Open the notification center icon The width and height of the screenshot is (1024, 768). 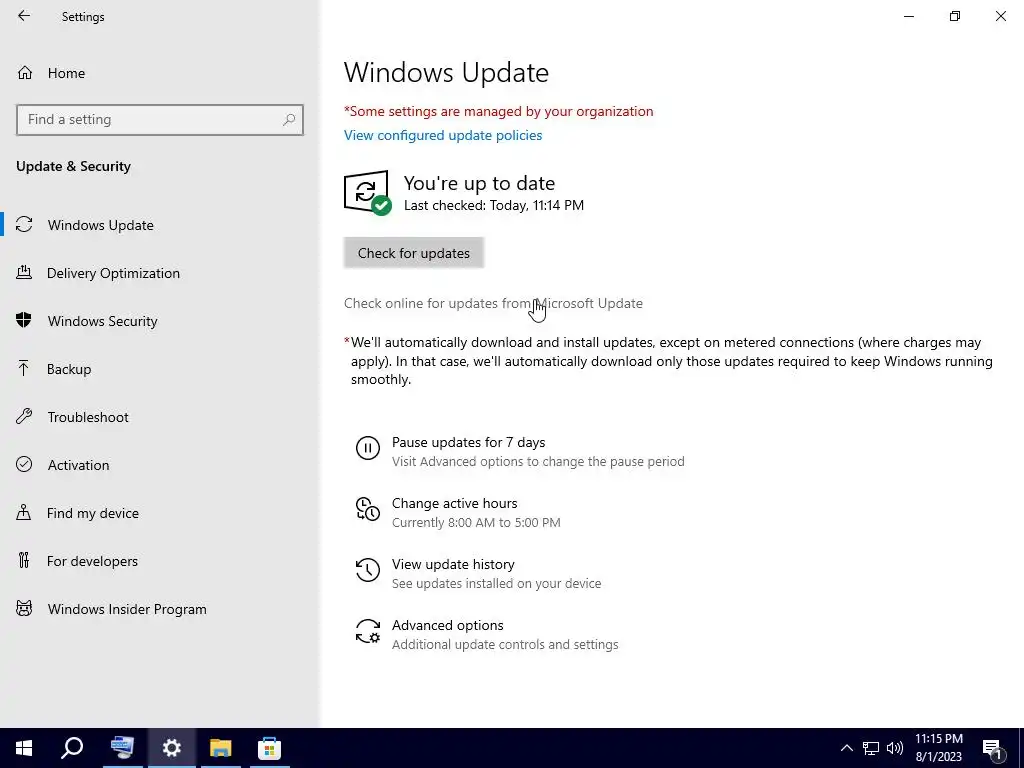[992, 750]
